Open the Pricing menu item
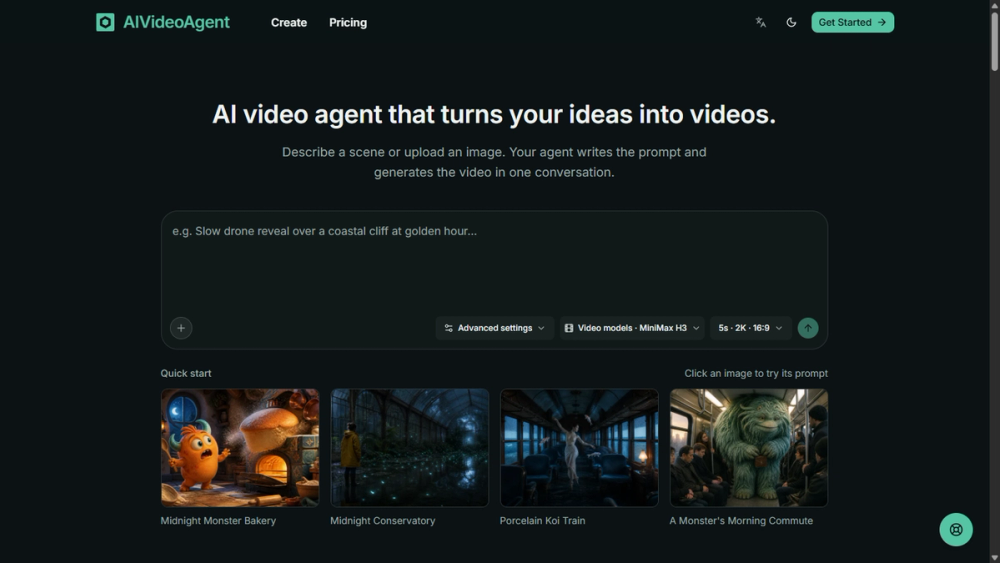The width and height of the screenshot is (1000, 563). (348, 22)
